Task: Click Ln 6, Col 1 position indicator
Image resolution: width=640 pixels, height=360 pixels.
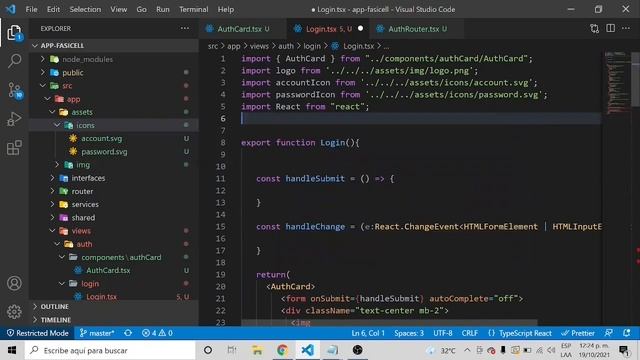Action: 368,333
